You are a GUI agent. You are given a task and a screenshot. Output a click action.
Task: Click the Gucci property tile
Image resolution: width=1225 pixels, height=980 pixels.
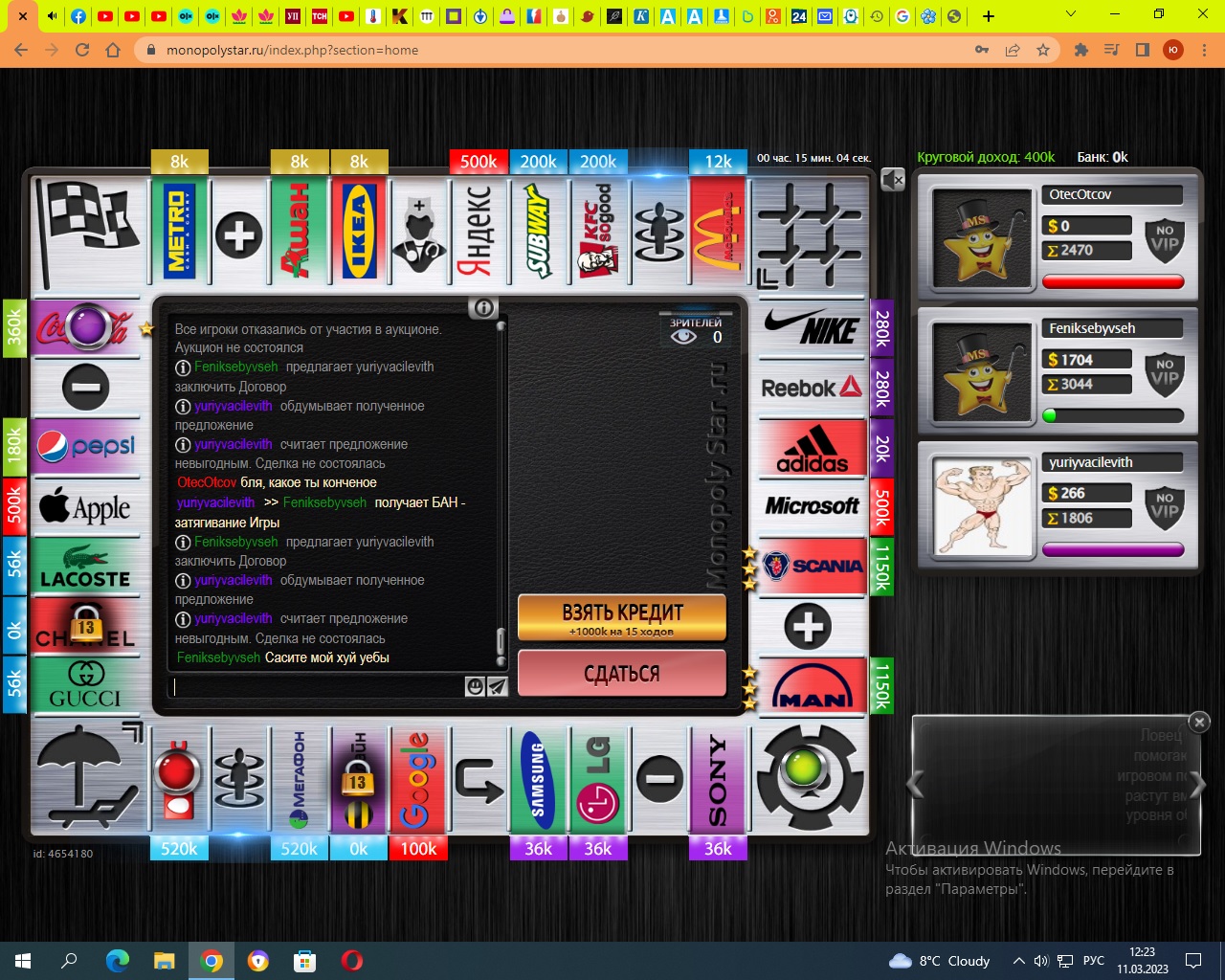pyautogui.click(x=84, y=685)
